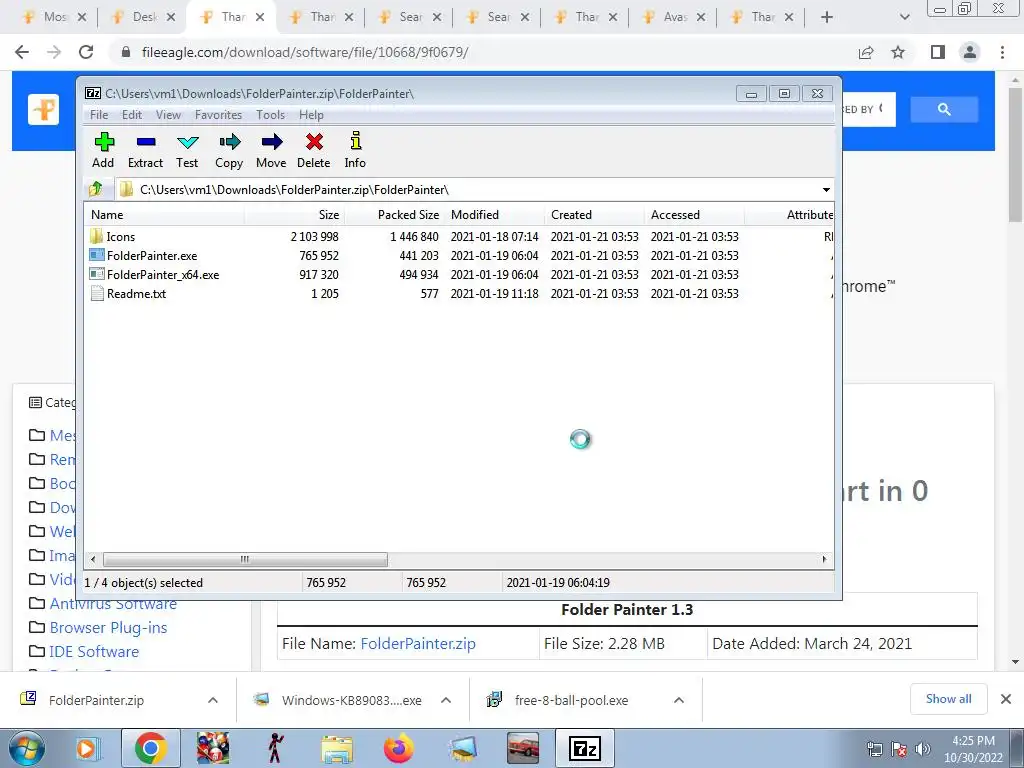Sort by Accessed column header
The image size is (1024, 768).
click(x=694, y=215)
